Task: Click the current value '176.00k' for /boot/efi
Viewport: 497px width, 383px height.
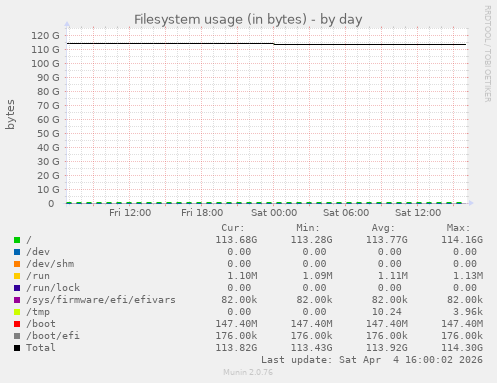Action: click(236, 336)
